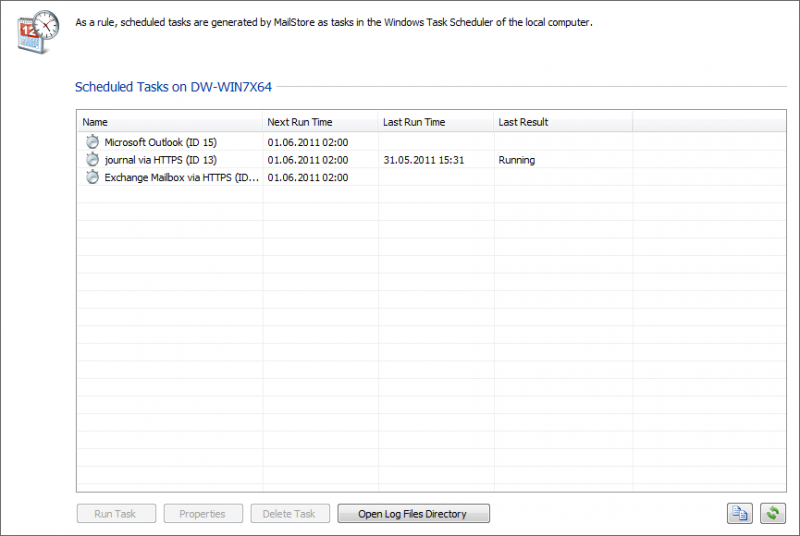Image resolution: width=800 pixels, height=536 pixels.
Task: Click the Microsoft Outlook task stopwatch icon
Action: coord(93,142)
